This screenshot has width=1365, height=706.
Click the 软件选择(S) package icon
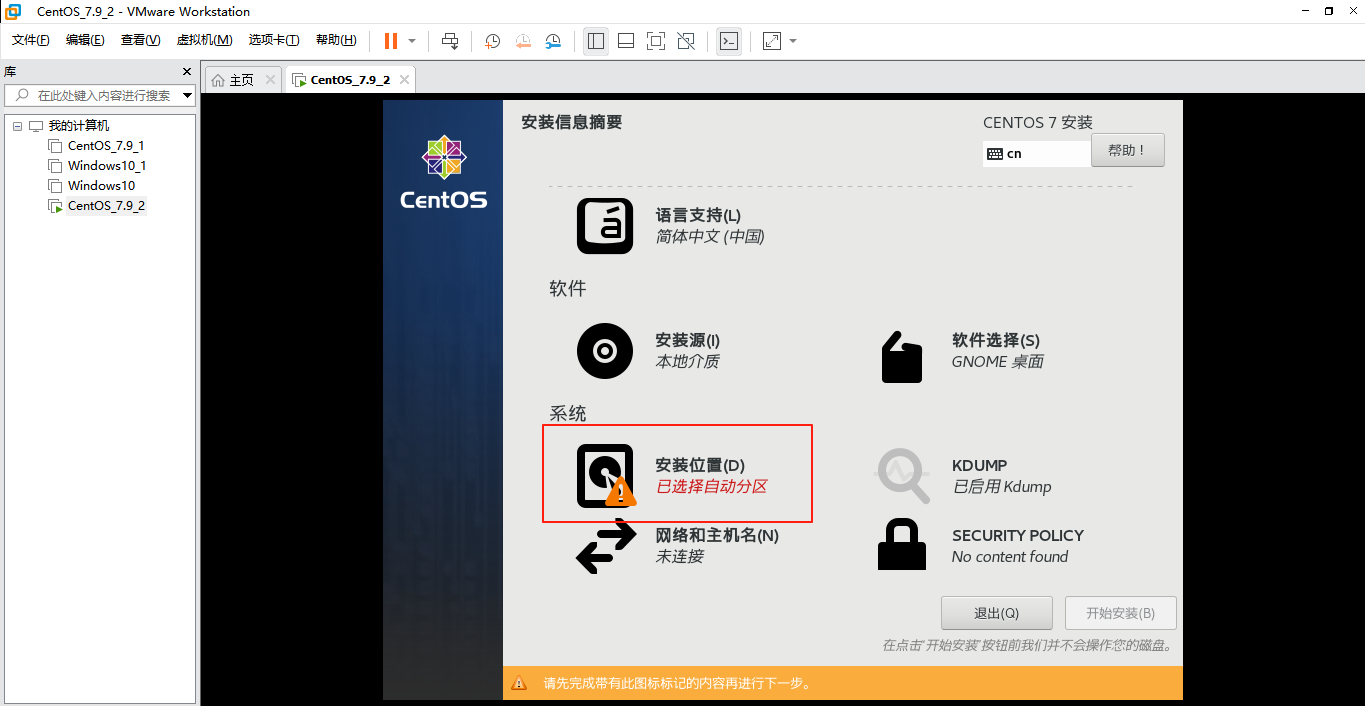tap(902, 356)
